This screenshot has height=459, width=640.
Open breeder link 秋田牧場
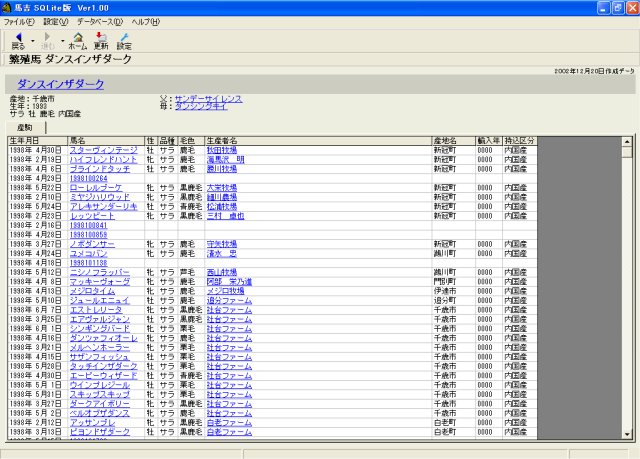pos(222,150)
